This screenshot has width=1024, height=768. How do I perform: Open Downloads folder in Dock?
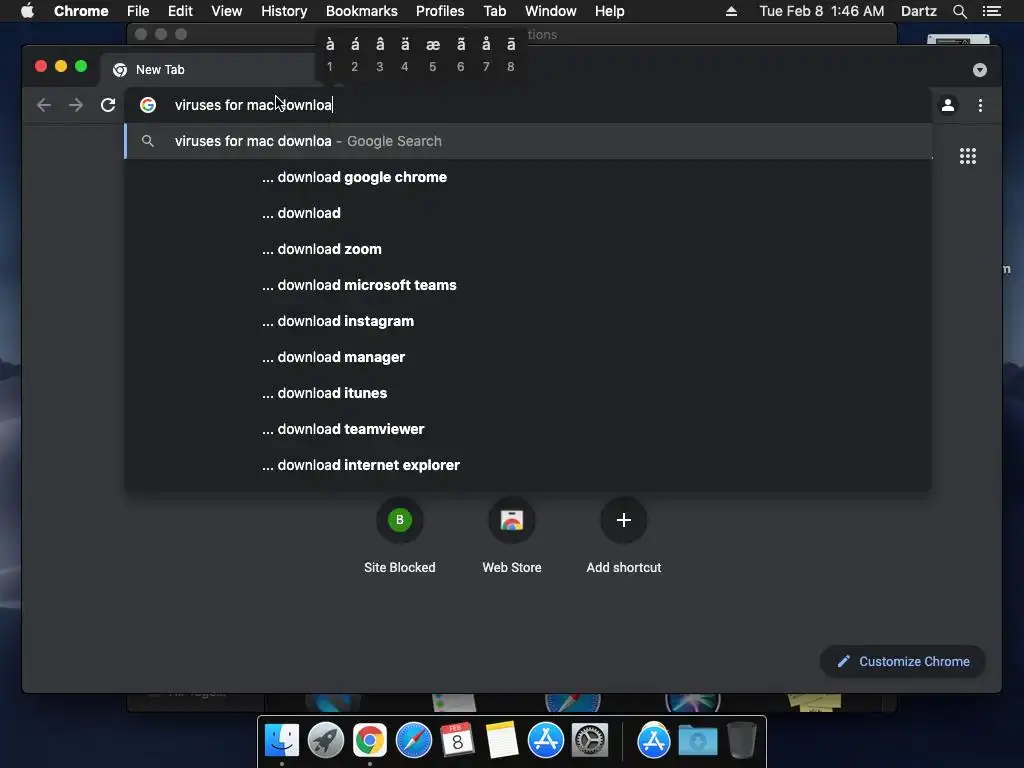(697, 741)
